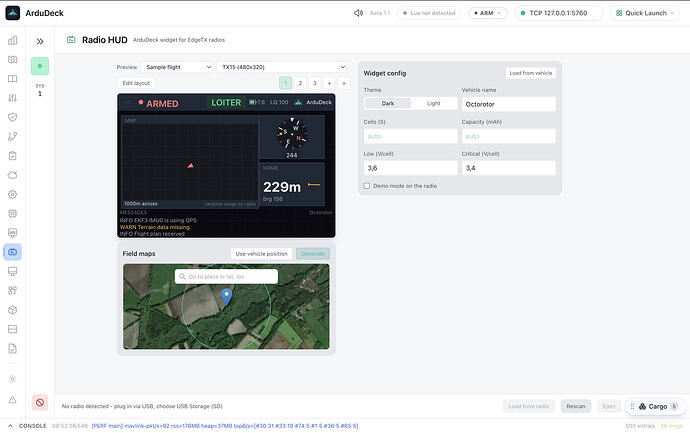Click the Edit layout button
This screenshot has width=690, height=433.
tap(136, 83)
